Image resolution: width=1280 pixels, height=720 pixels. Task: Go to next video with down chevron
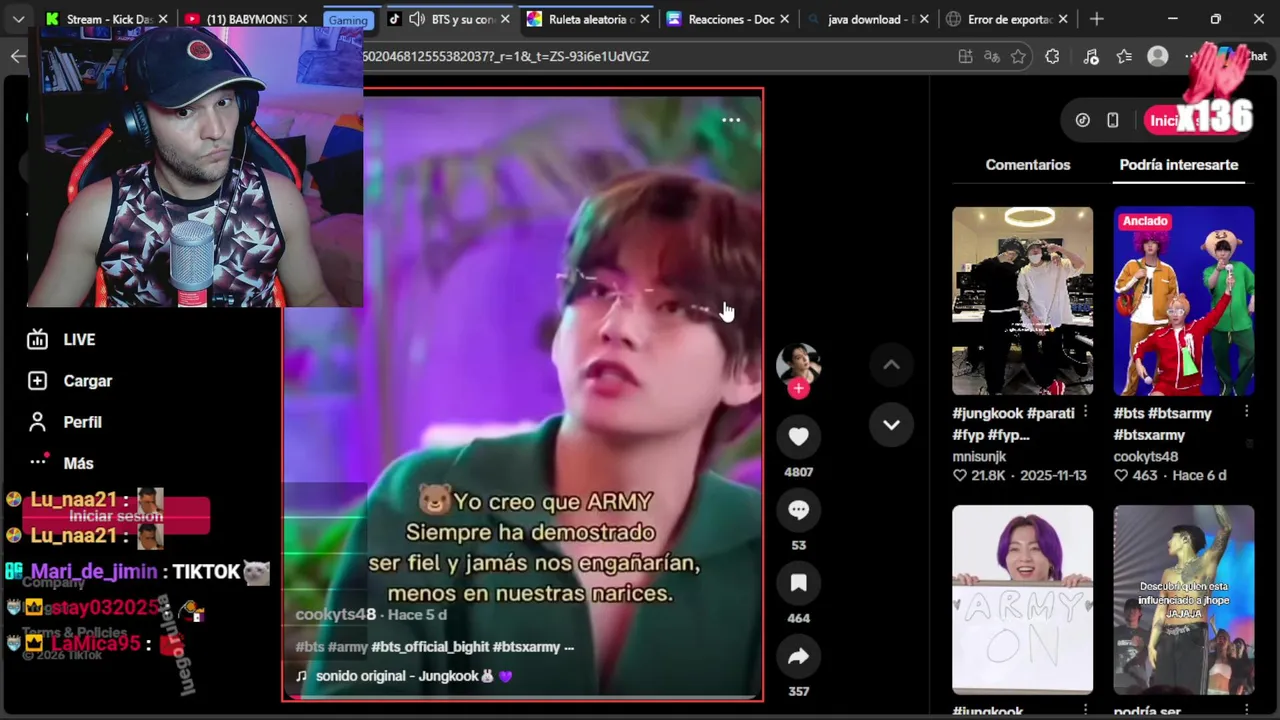tap(891, 424)
